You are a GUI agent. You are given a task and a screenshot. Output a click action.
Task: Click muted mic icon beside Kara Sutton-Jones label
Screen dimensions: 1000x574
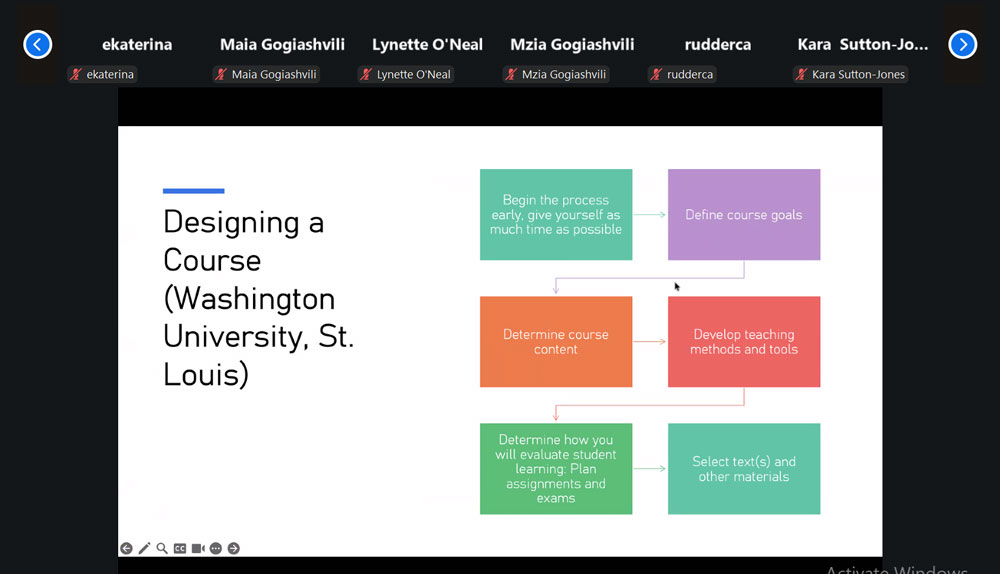(802, 74)
